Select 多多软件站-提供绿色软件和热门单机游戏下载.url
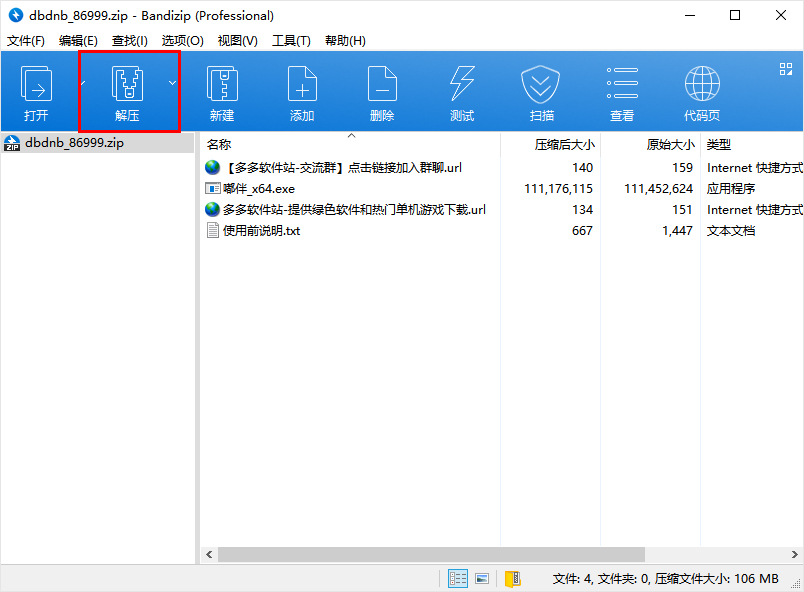This screenshot has width=804, height=592. [x=354, y=210]
